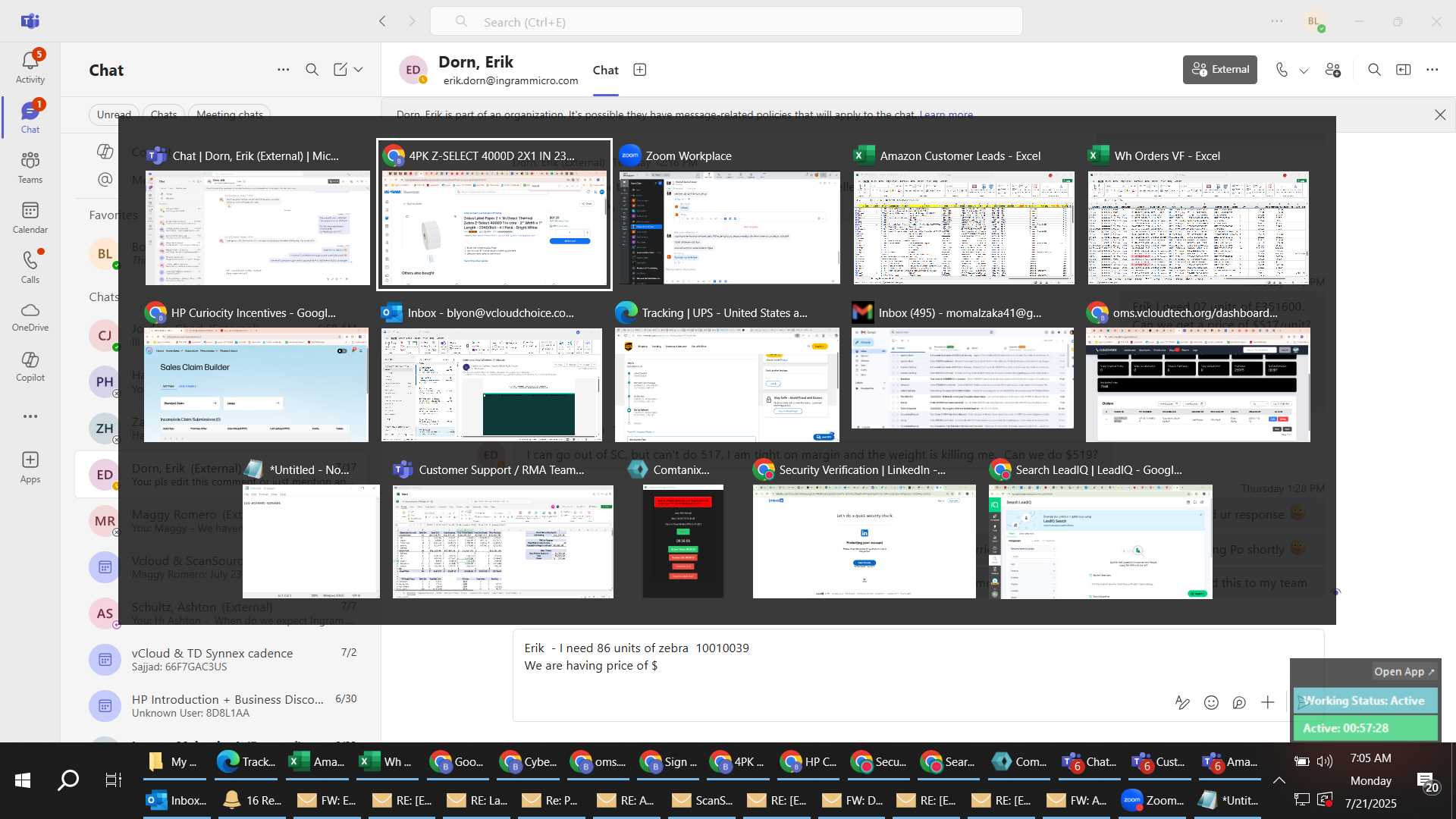
Task: Dismiss the organization policy banner
Action: pos(1440,115)
